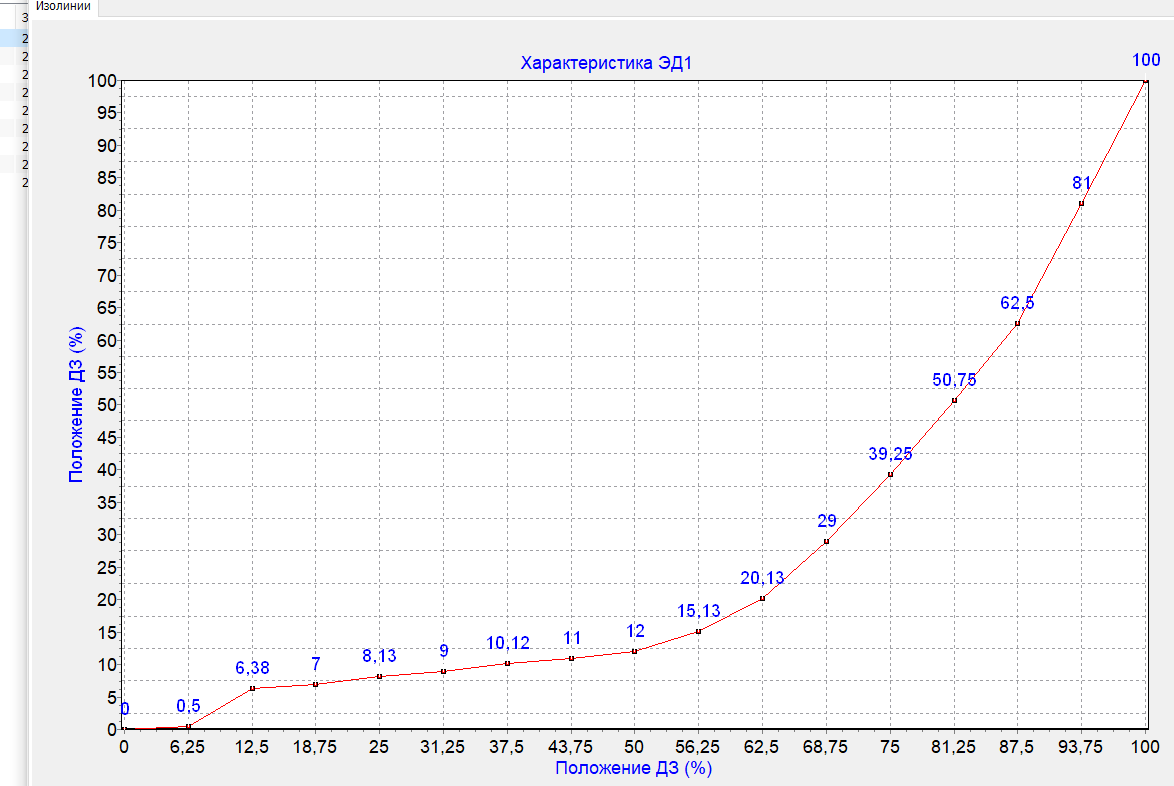Select the data point labeled 100
1174x786 pixels.
pos(1145,81)
